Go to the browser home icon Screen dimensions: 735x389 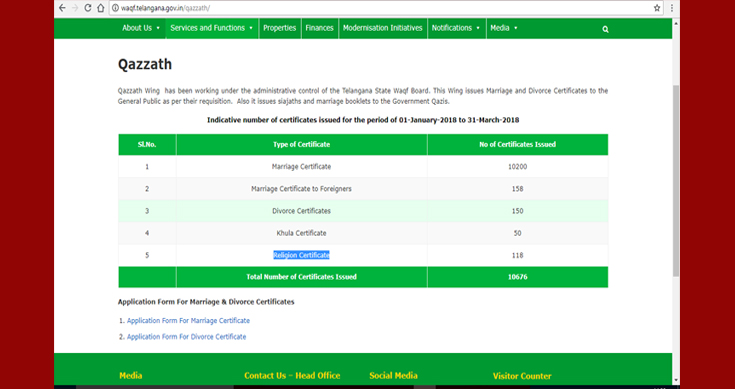(x=100, y=8)
